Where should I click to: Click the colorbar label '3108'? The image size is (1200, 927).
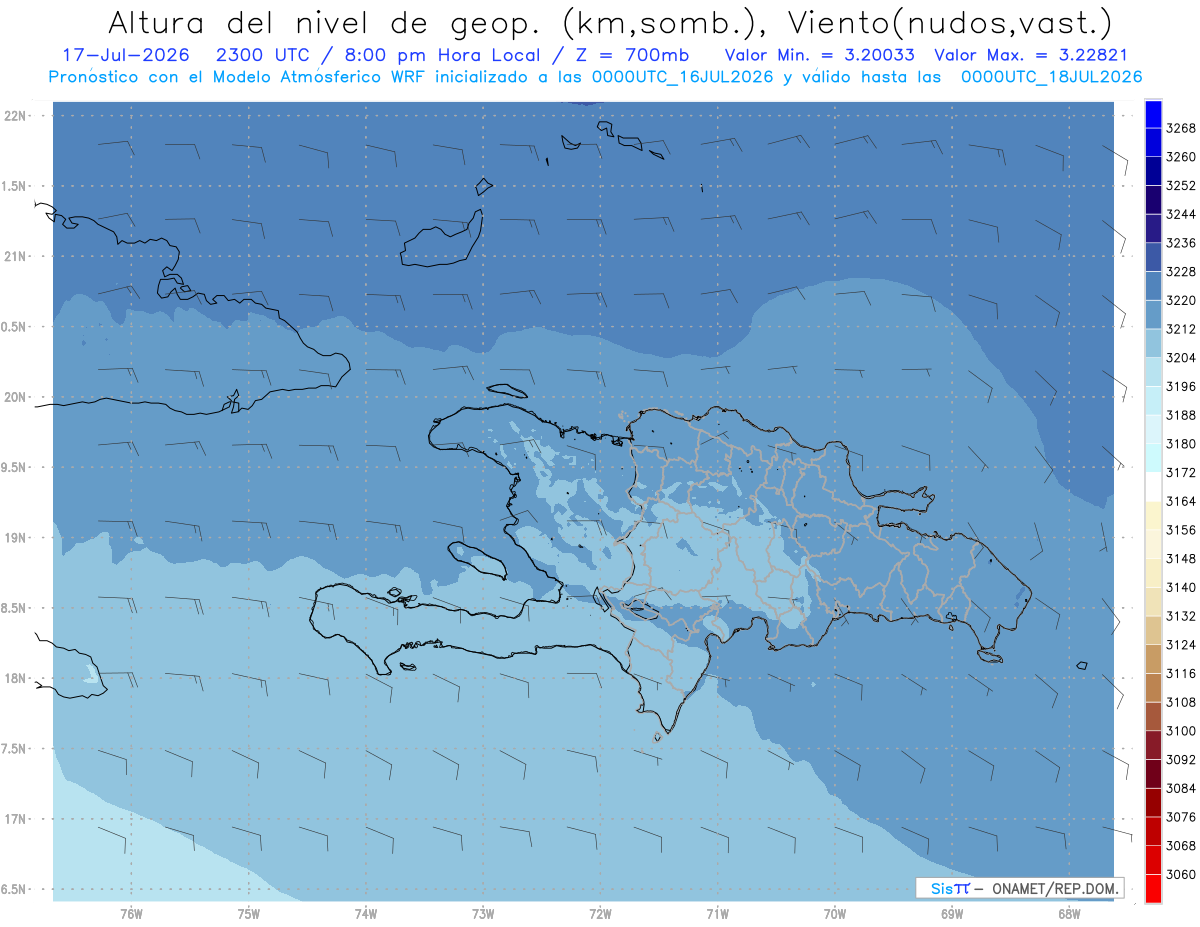click(x=1181, y=702)
